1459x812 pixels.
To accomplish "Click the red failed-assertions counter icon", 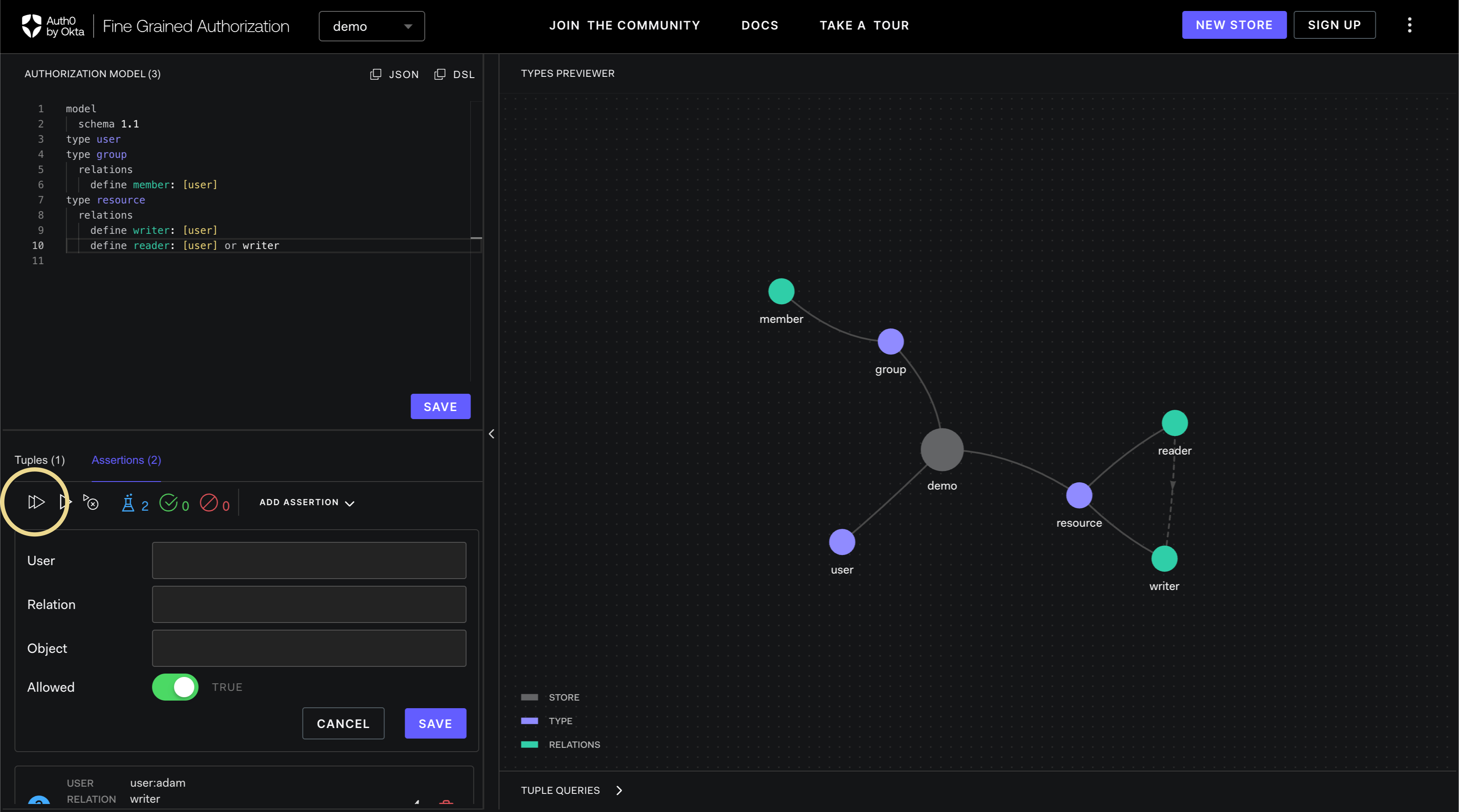I will (x=208, y=502).
